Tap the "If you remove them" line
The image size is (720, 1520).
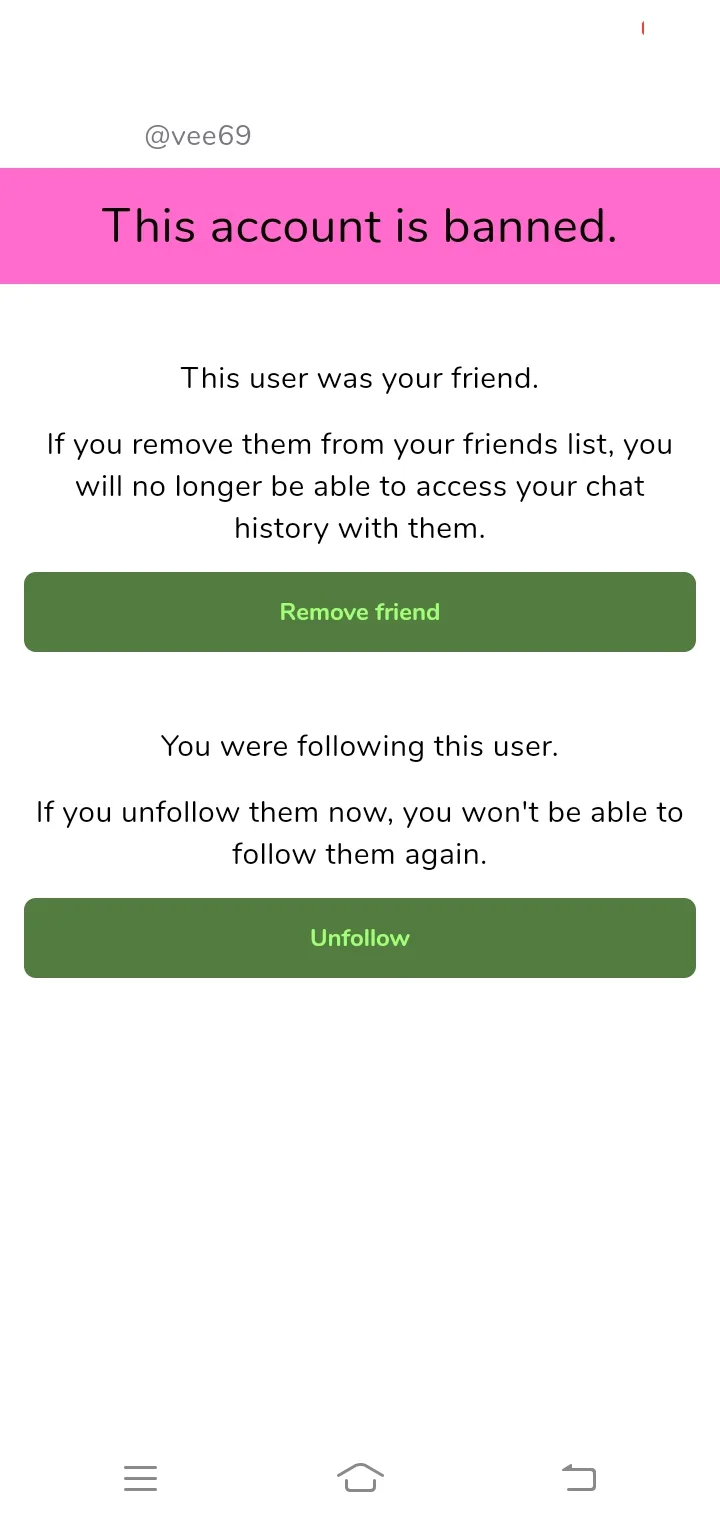[x=360, y=444]
